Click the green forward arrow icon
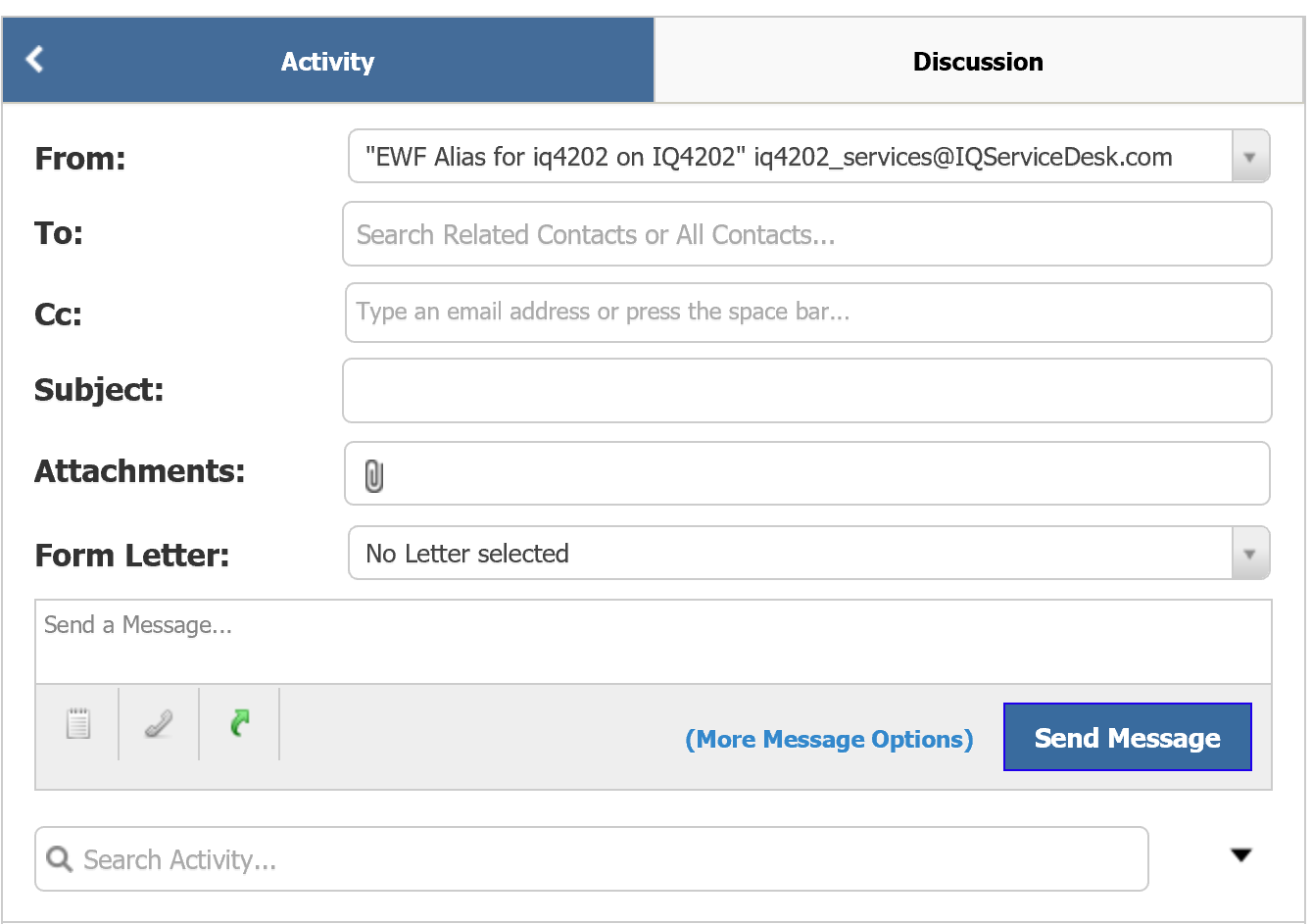Image resolution: width=1312 pixels, height=924 pixels. (x=240, y=723)
